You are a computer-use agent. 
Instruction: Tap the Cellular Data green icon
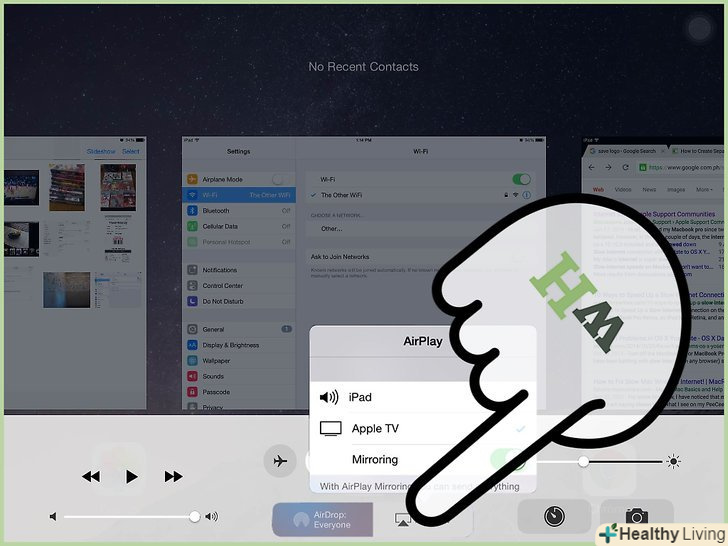coord(192,227)
